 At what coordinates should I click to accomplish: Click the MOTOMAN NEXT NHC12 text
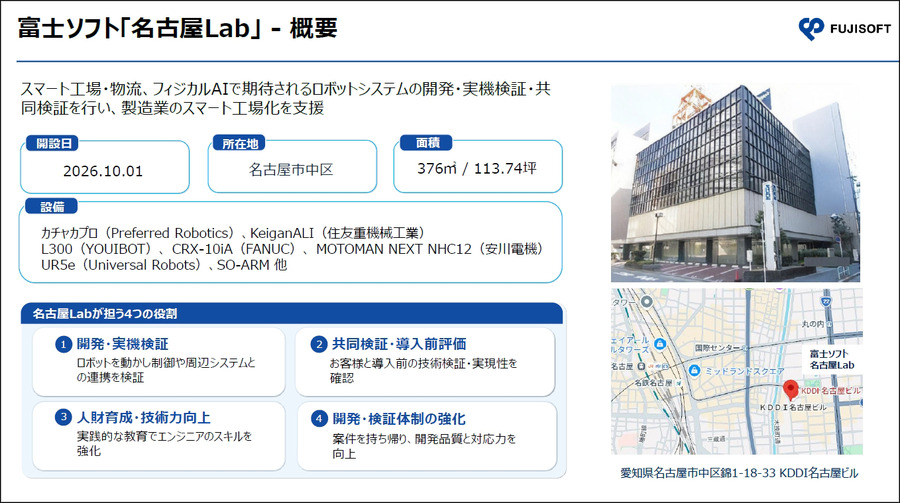click(429, 249)
